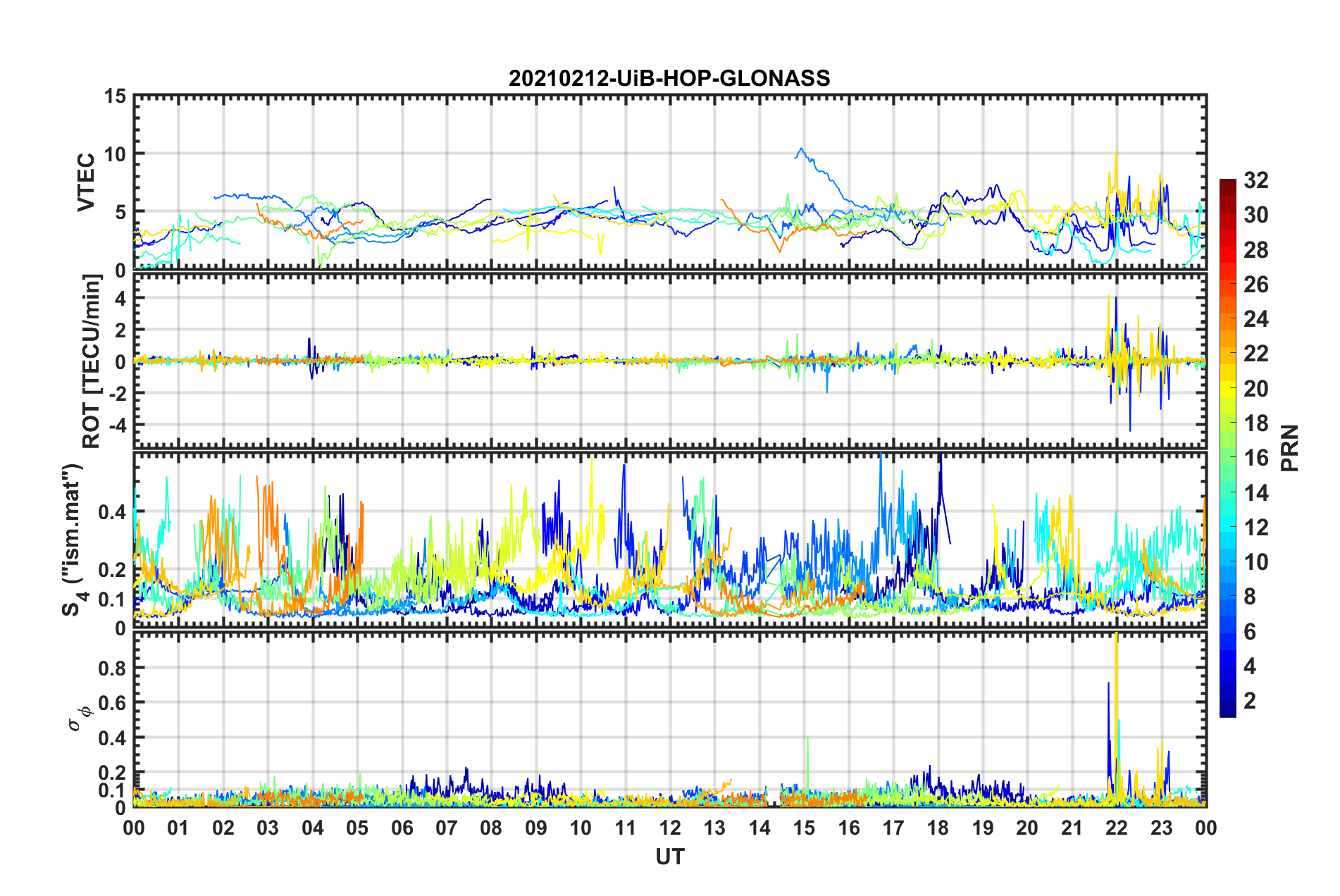Click the 5 tick on the VTEC axis
The image size is (1340, 896).
pyautogui.click(x=121, y=212)
